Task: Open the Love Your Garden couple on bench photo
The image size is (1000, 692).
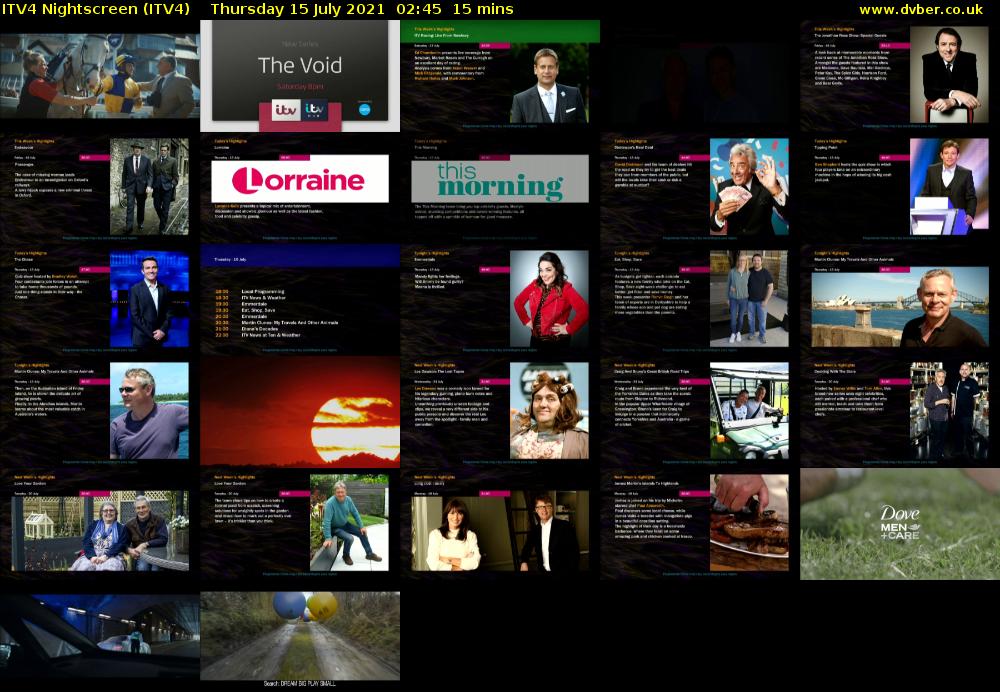Action: 99,531
